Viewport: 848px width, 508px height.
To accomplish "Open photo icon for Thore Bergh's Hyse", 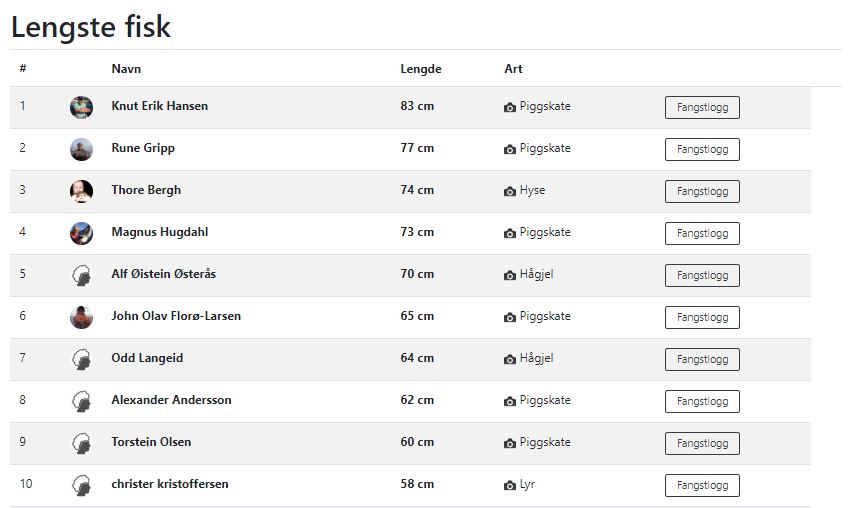I will [x=510, y=191].
